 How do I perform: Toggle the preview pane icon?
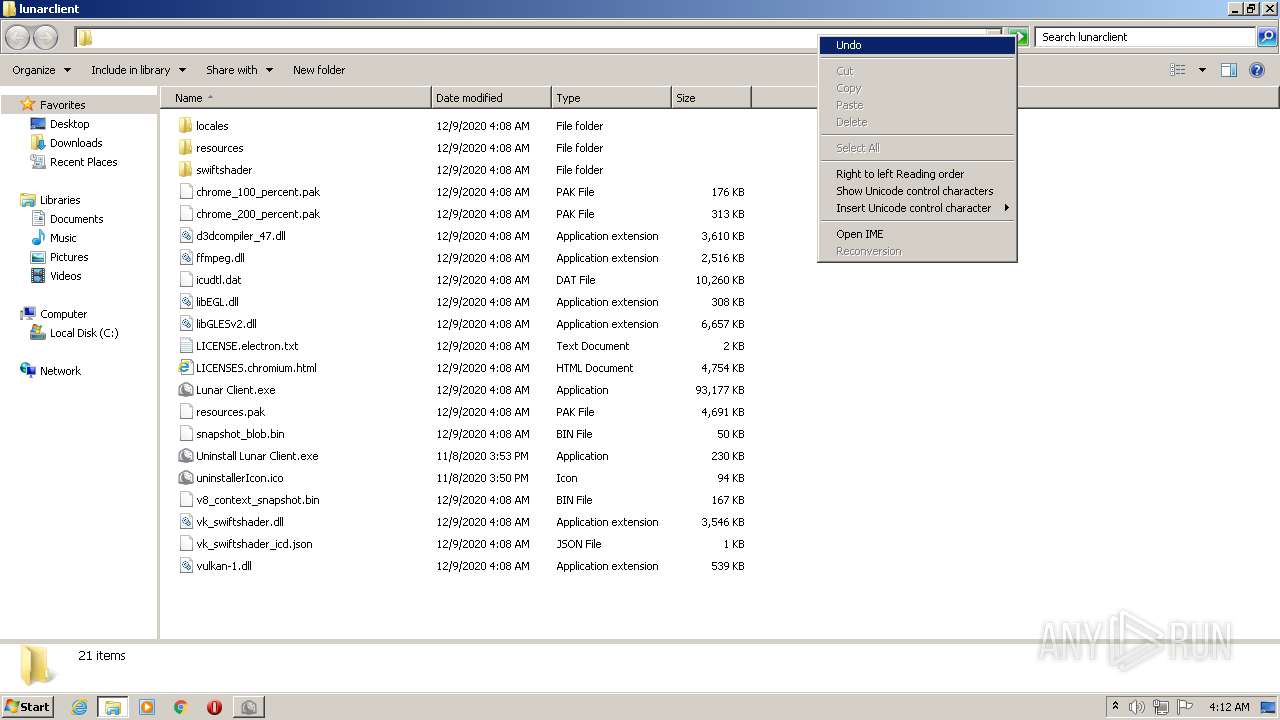click(x=1229, y=70)
